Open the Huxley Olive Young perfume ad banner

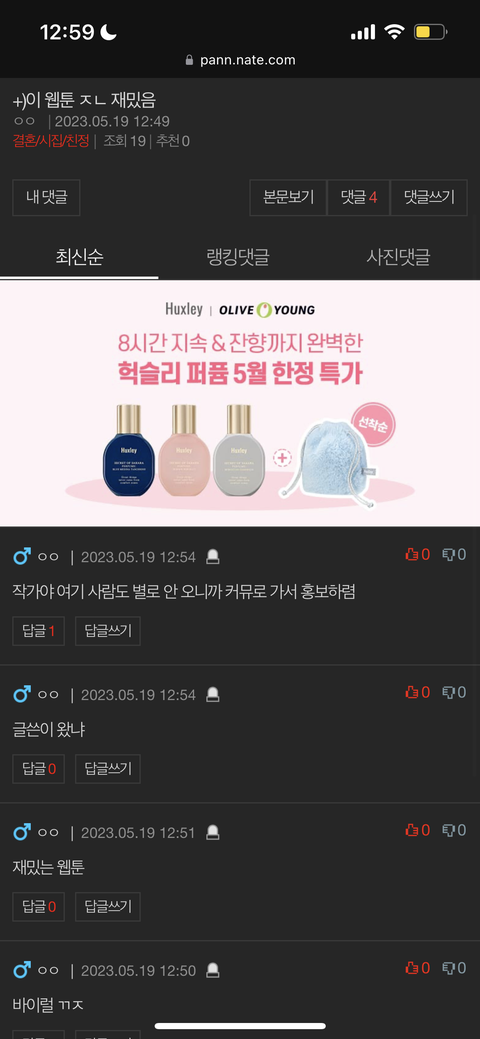tap(240, 404)
